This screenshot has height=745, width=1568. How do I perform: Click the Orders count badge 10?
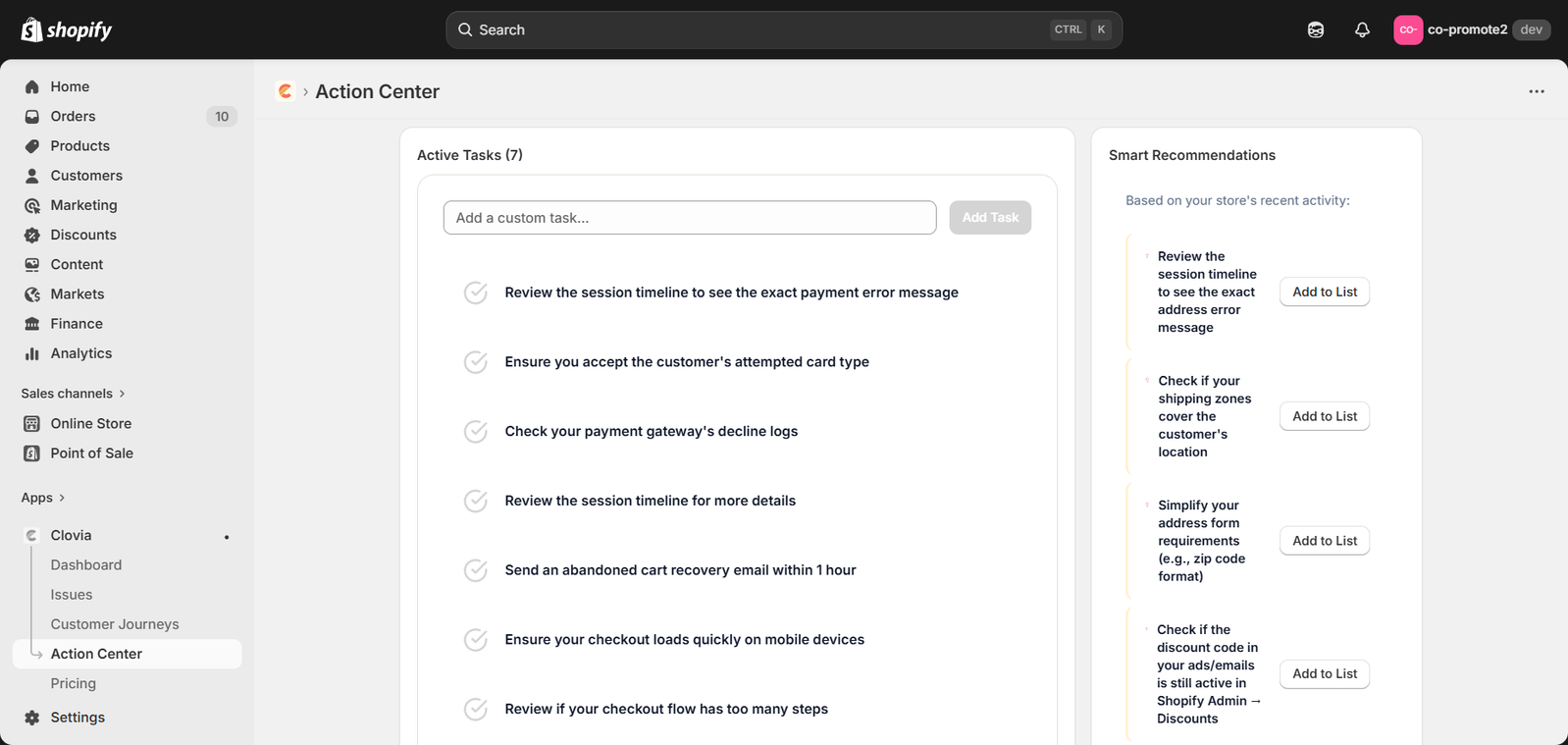222,117
